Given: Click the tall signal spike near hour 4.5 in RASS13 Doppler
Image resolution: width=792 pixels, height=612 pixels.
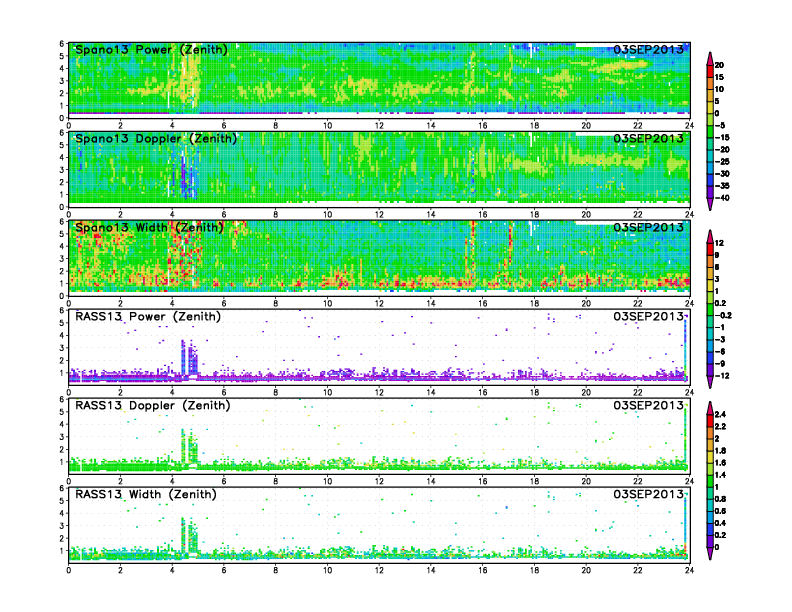Looking at the screenshot, I should pos(183,446).
